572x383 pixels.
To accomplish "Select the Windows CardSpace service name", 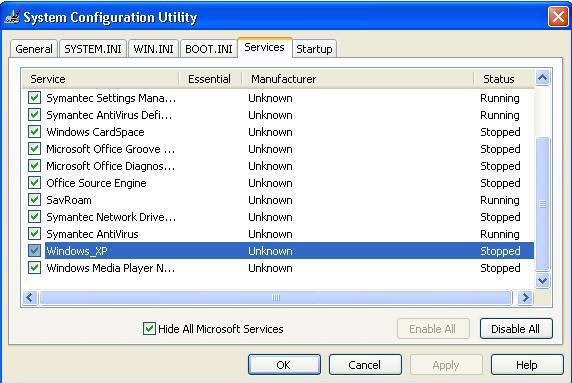I will click(x=95, y=132).
